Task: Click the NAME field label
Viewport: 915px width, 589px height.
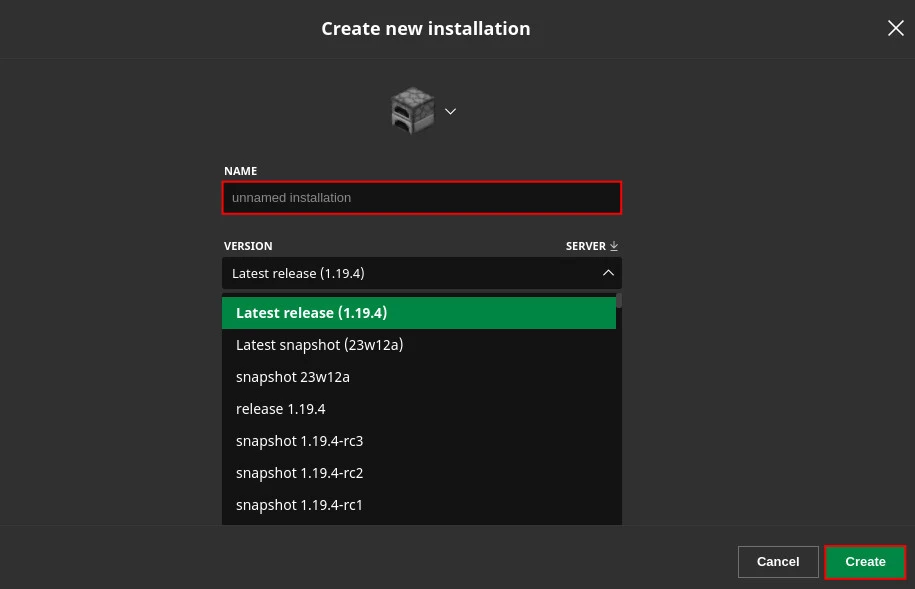Action: [240, 171]
